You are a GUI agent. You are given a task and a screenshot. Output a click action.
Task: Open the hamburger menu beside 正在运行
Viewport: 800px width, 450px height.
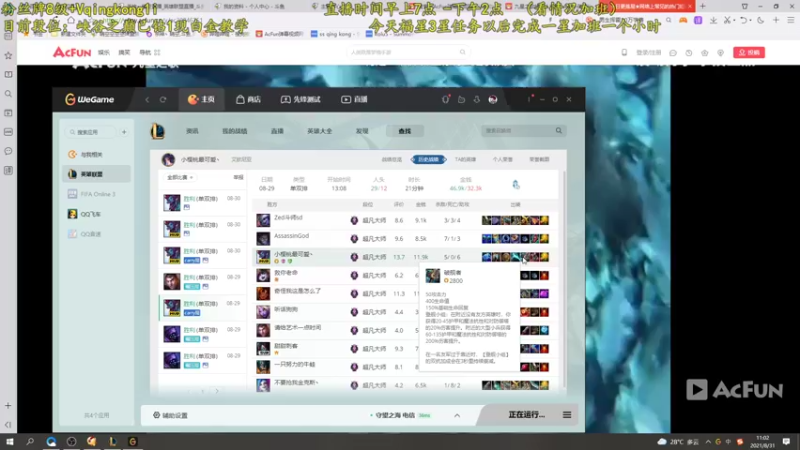[x=567, y=415]
